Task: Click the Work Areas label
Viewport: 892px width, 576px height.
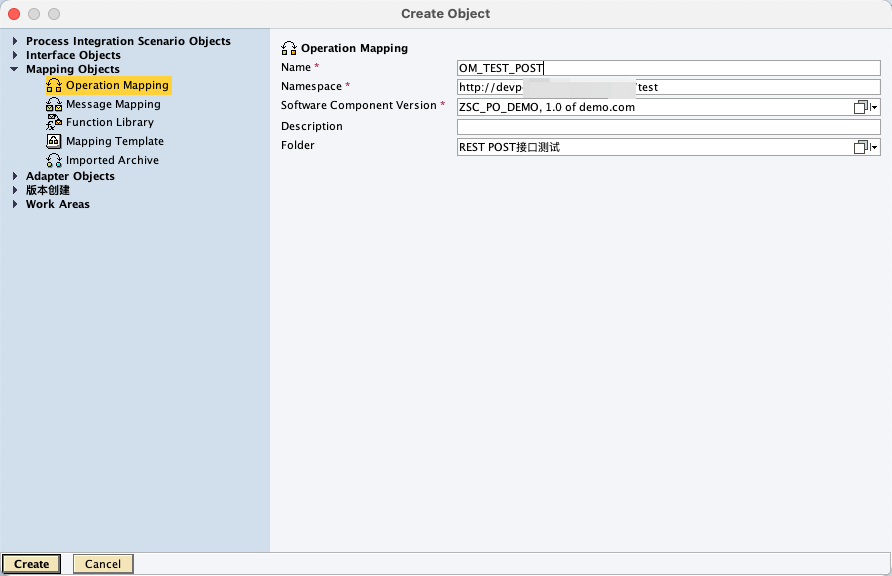Action: [58, 204]
